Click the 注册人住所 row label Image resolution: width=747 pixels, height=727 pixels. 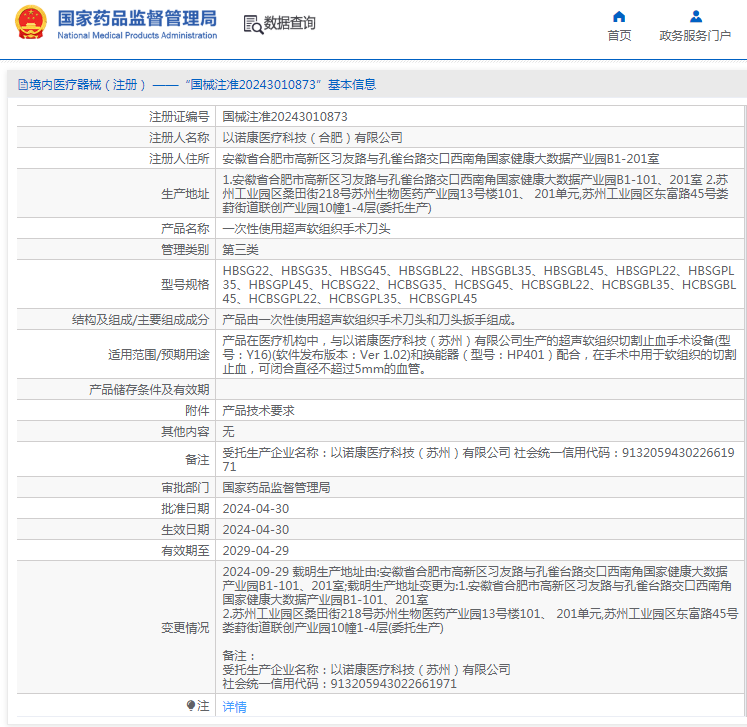179,159
